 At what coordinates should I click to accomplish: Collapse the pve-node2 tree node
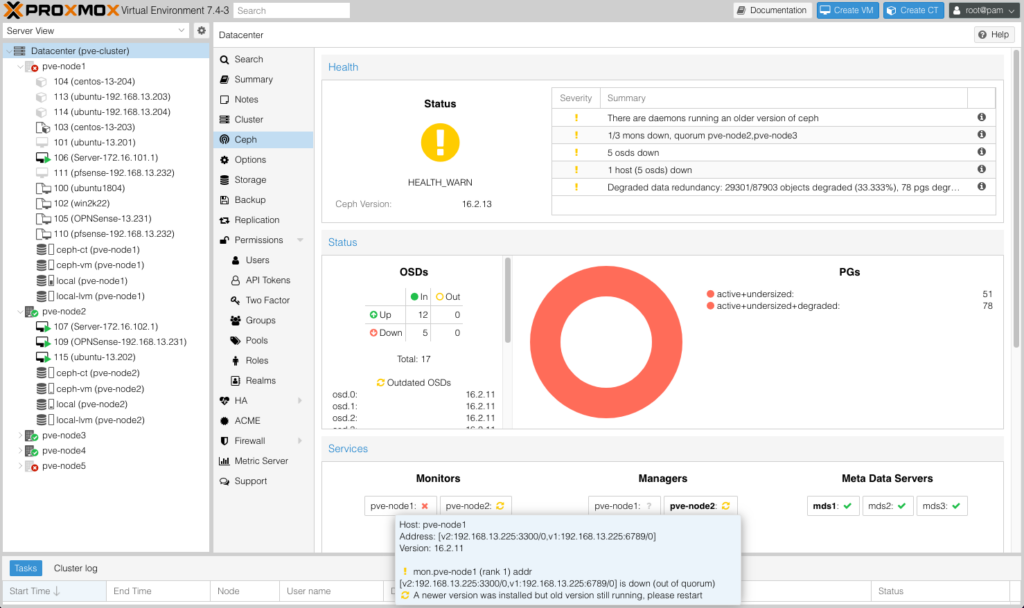(20, 312)
